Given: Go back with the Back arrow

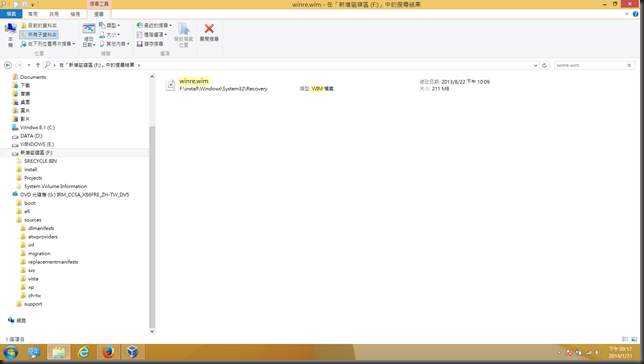Looking at the screenshot, I should [x=8, y=65].
